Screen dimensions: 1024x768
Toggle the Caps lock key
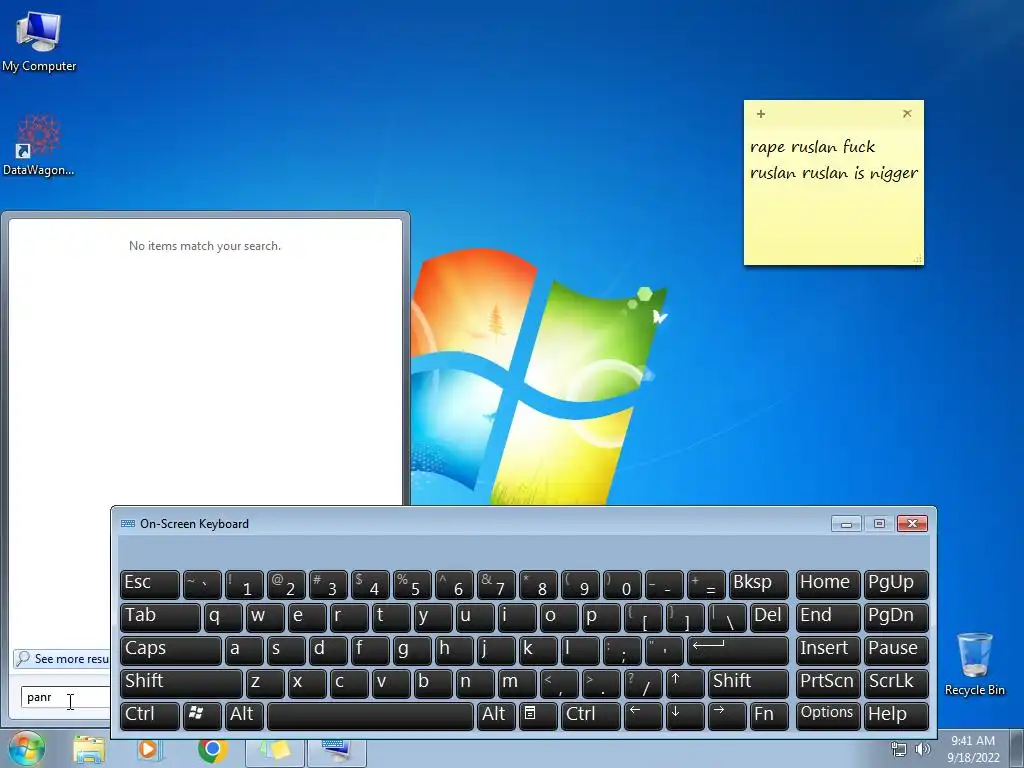(170, 650)
